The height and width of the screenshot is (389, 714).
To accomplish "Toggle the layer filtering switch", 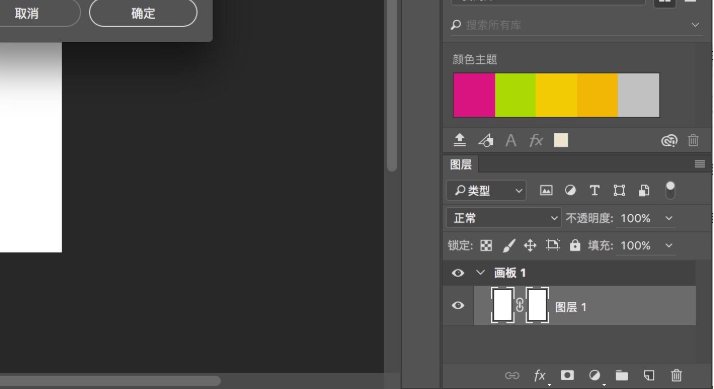I will click(x=670, y=190).
